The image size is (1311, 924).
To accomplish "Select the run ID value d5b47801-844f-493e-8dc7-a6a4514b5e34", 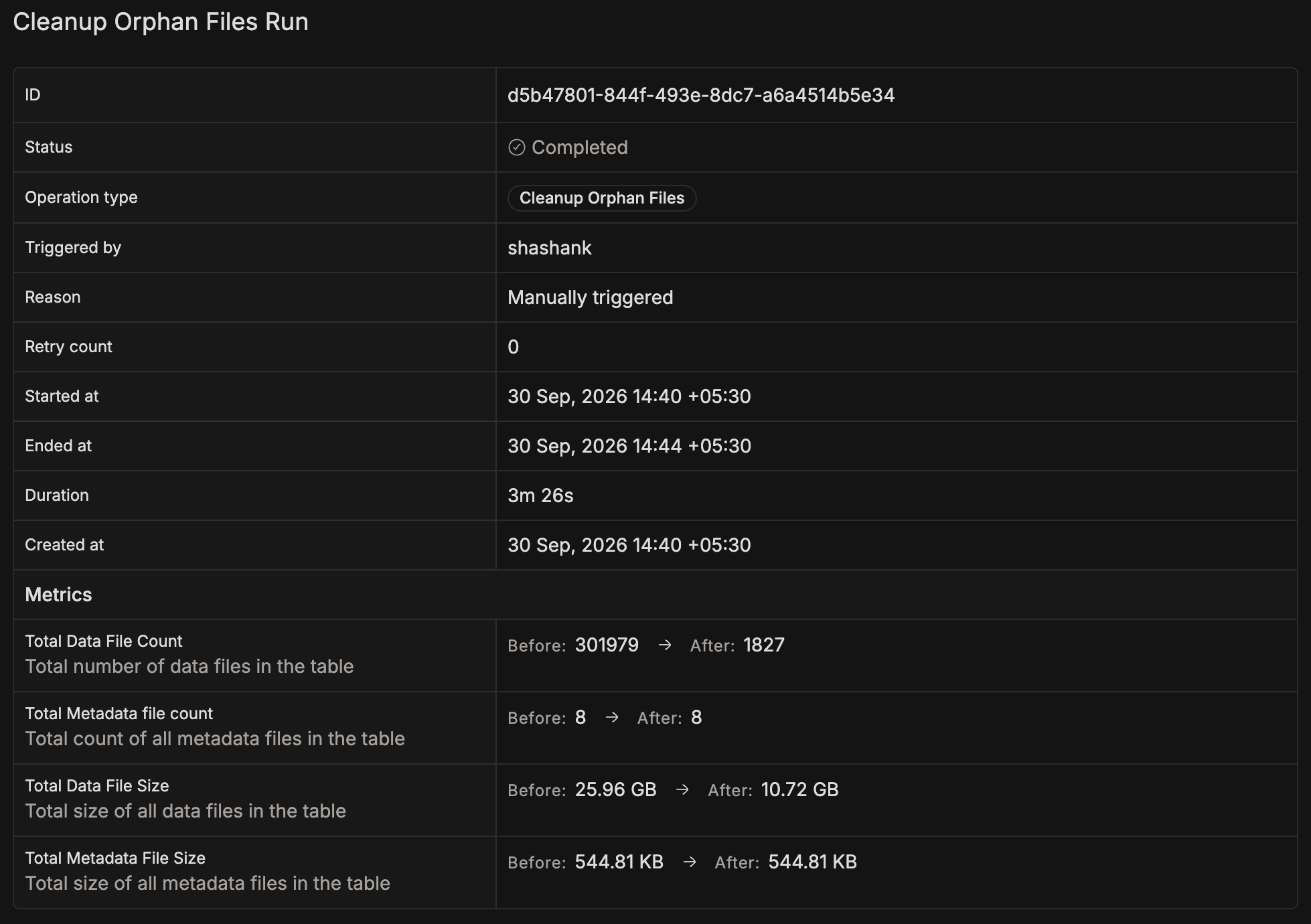I will (x=701, y=95).
